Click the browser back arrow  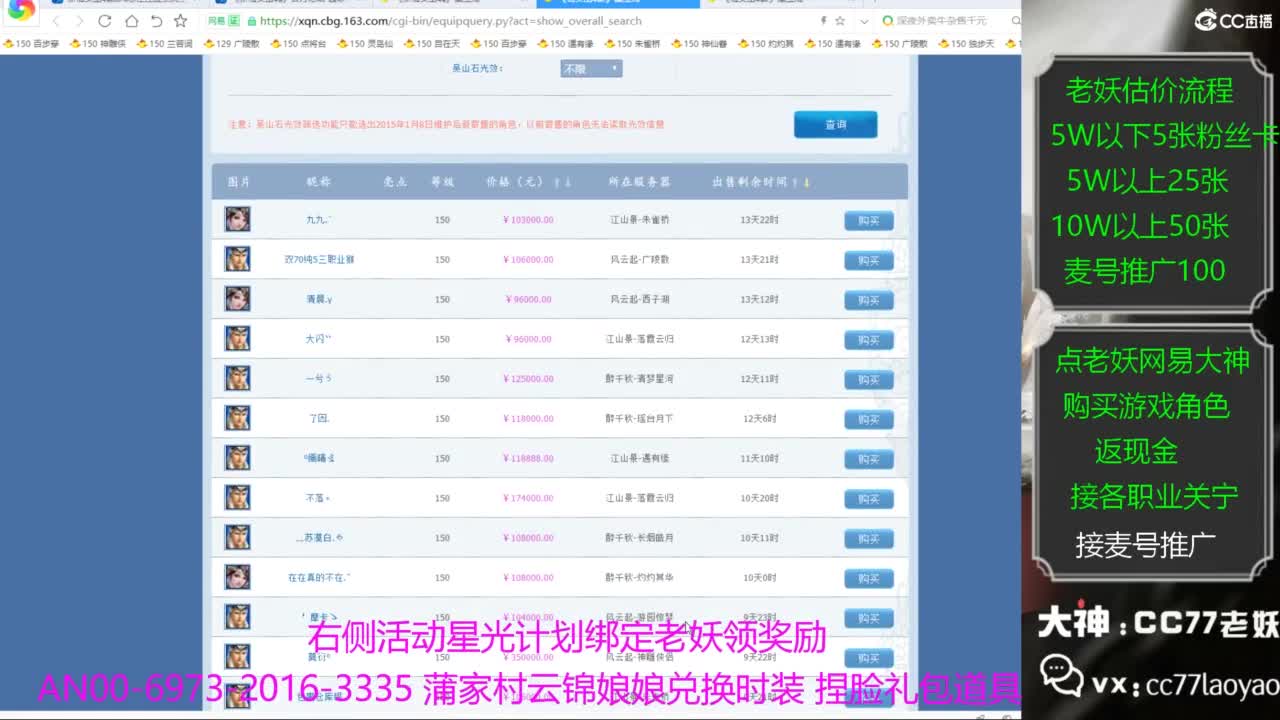coord(56,21)
